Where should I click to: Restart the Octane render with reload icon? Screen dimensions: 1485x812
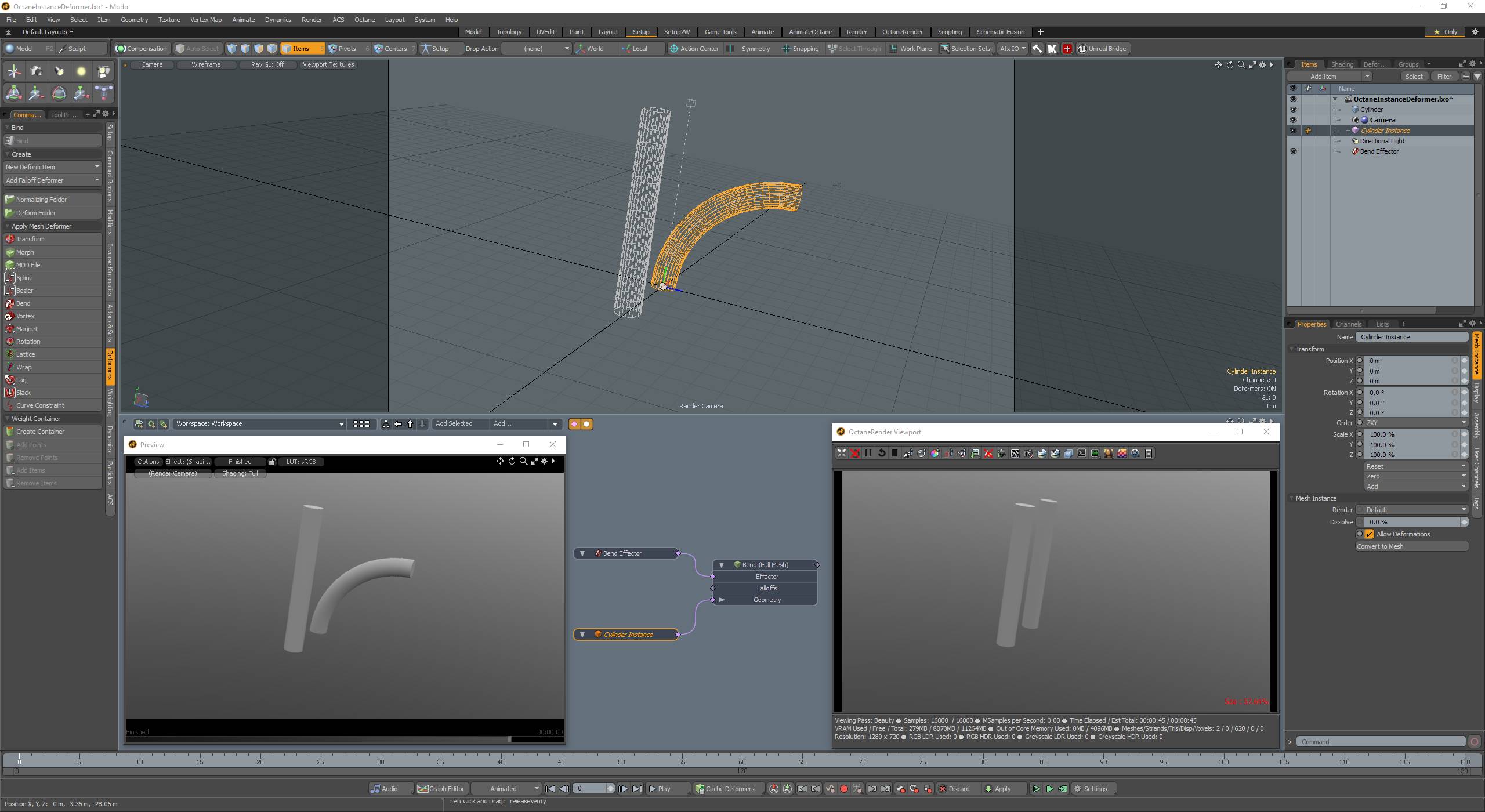click(882, 454)
